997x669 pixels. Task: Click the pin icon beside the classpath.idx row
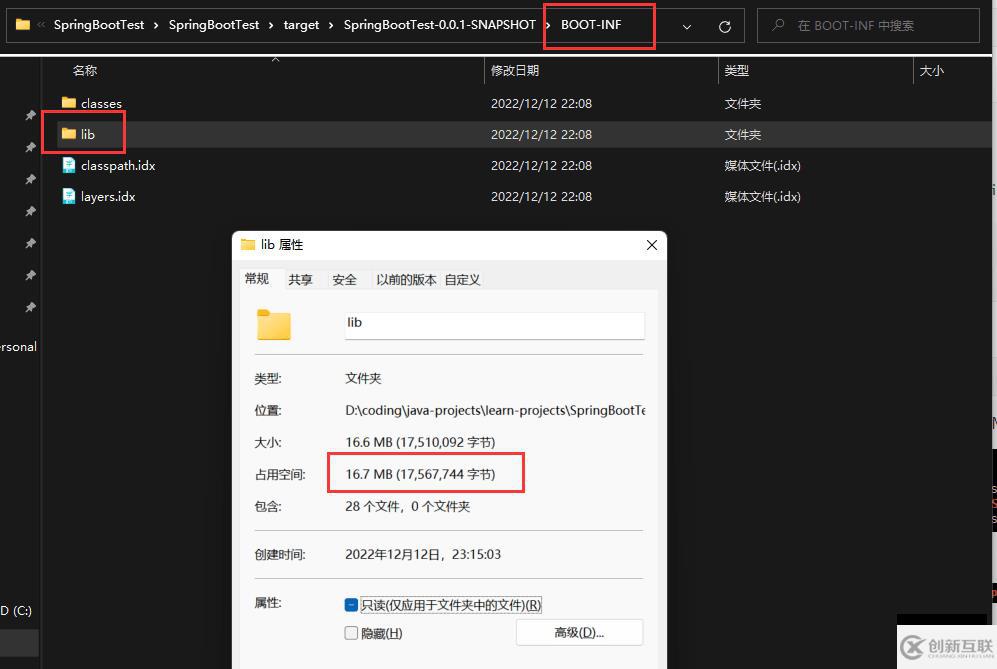pyautogui.click(x=30, y=179)
